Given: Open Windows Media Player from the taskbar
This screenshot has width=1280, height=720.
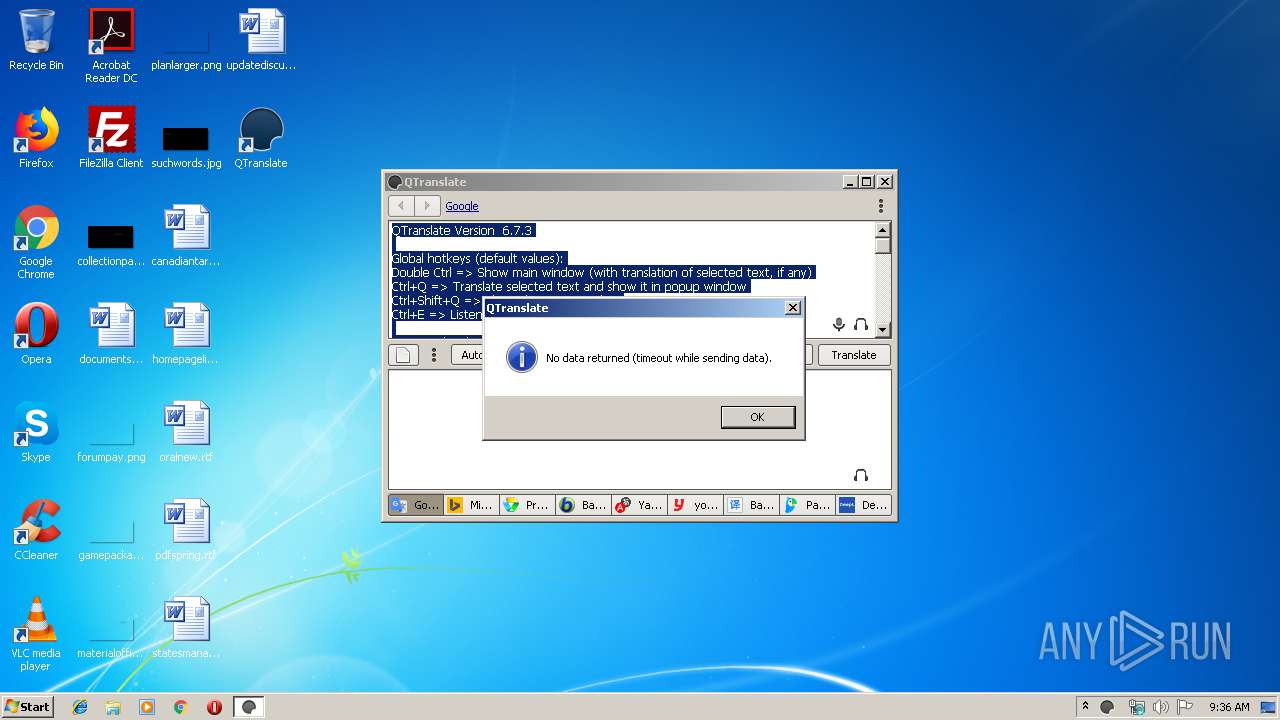Looking at the screenshot, I should coord(147,707).
